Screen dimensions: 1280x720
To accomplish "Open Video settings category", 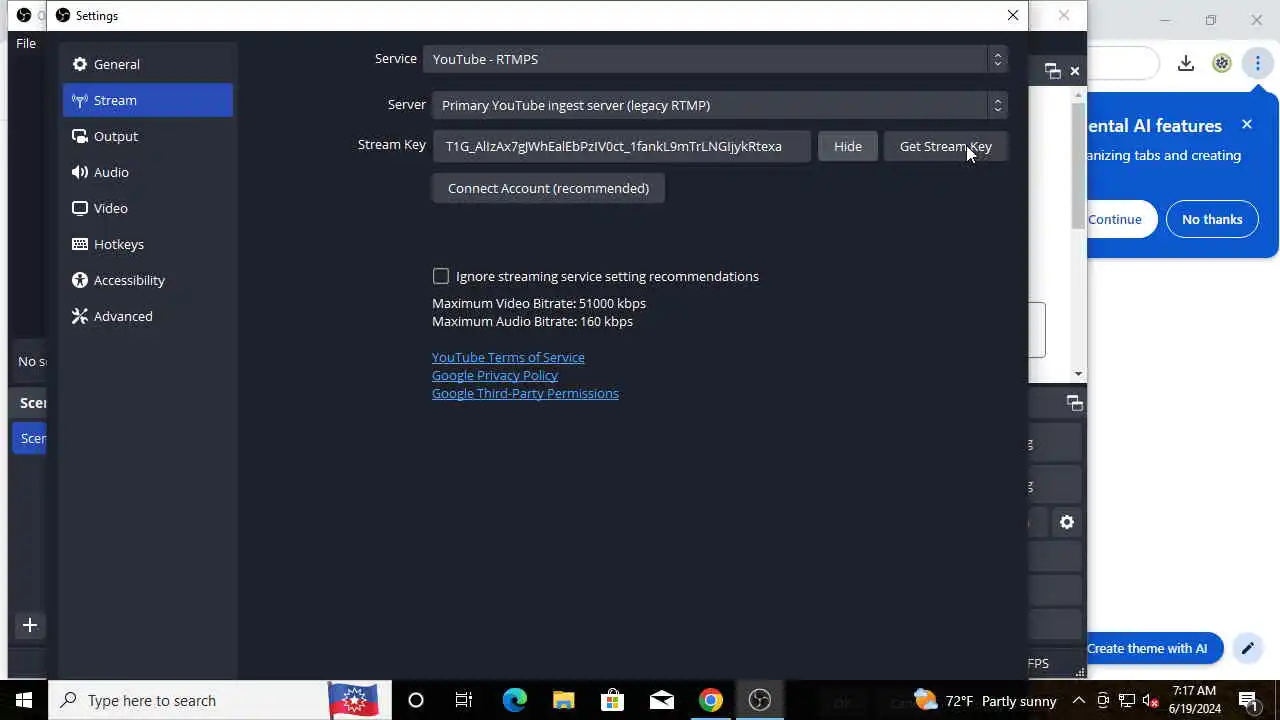I will tap(147, 208).
